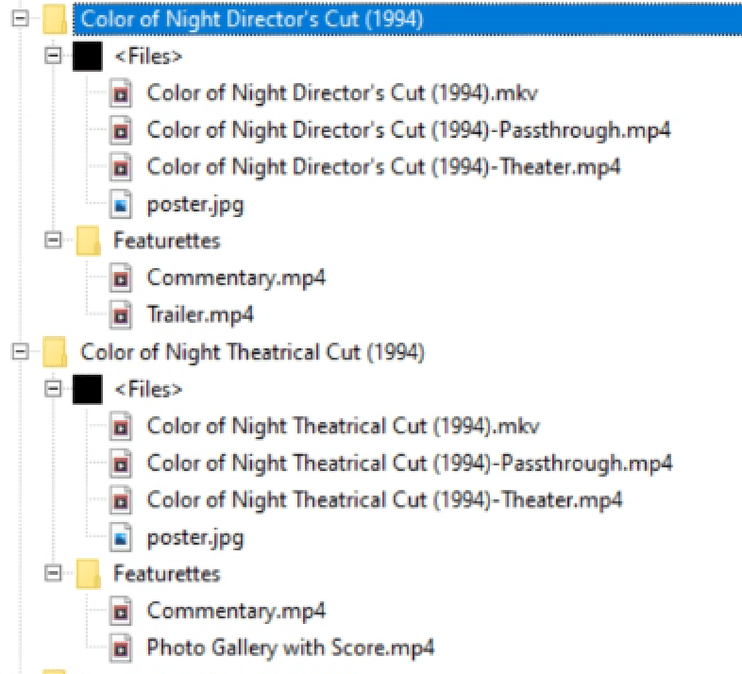Screen dimensions: 742x674
Task: Select Photo Gallery with Score.mp4
Action: pyautogui.click(x=291, y=648)
